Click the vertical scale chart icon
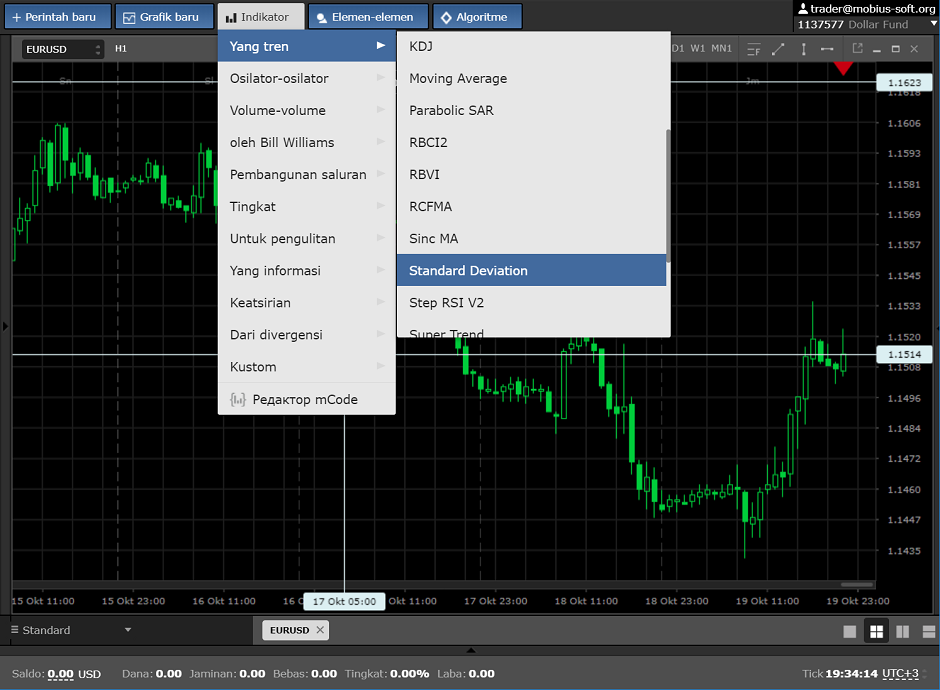Screen dimensions: 940x690 803,49
